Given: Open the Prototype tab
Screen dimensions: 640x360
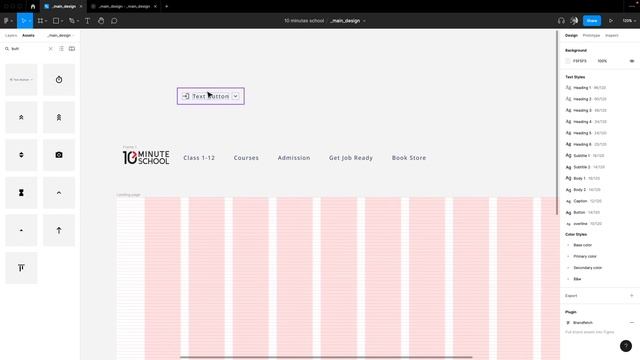Looking at the screenshot, I should pos(591,36).
